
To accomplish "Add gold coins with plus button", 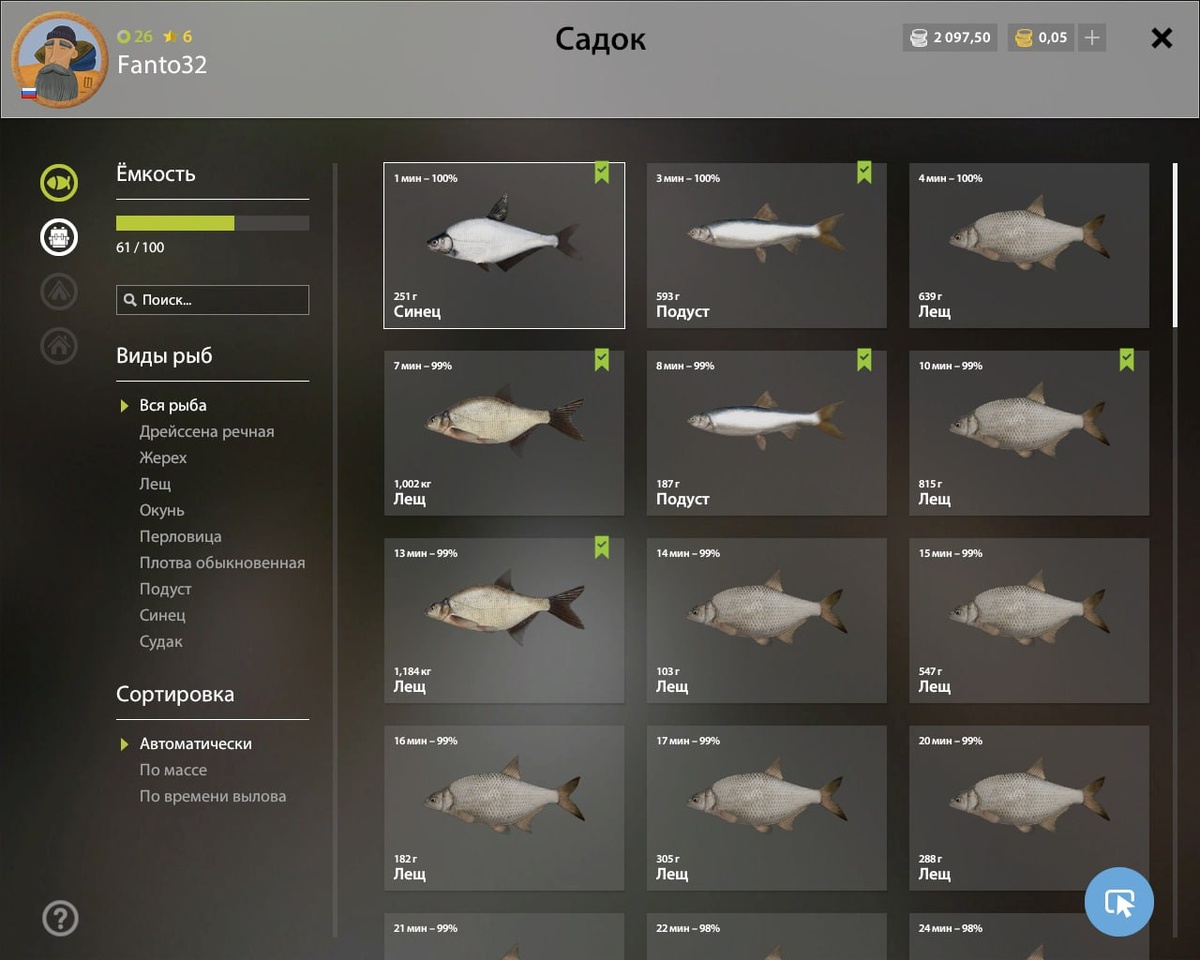I will (x=1092, y=38).
